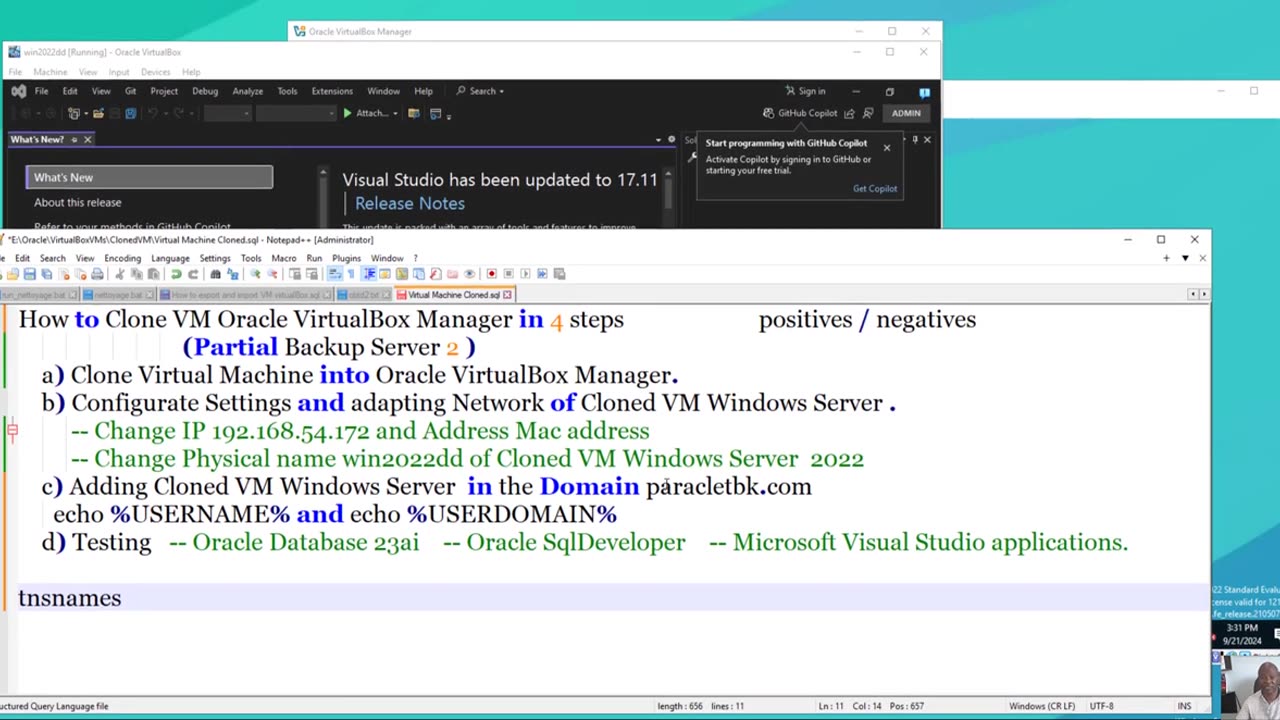
Task: Toggle Synchronize Horizontal Scrolling icon
Action: pos(312,274)
